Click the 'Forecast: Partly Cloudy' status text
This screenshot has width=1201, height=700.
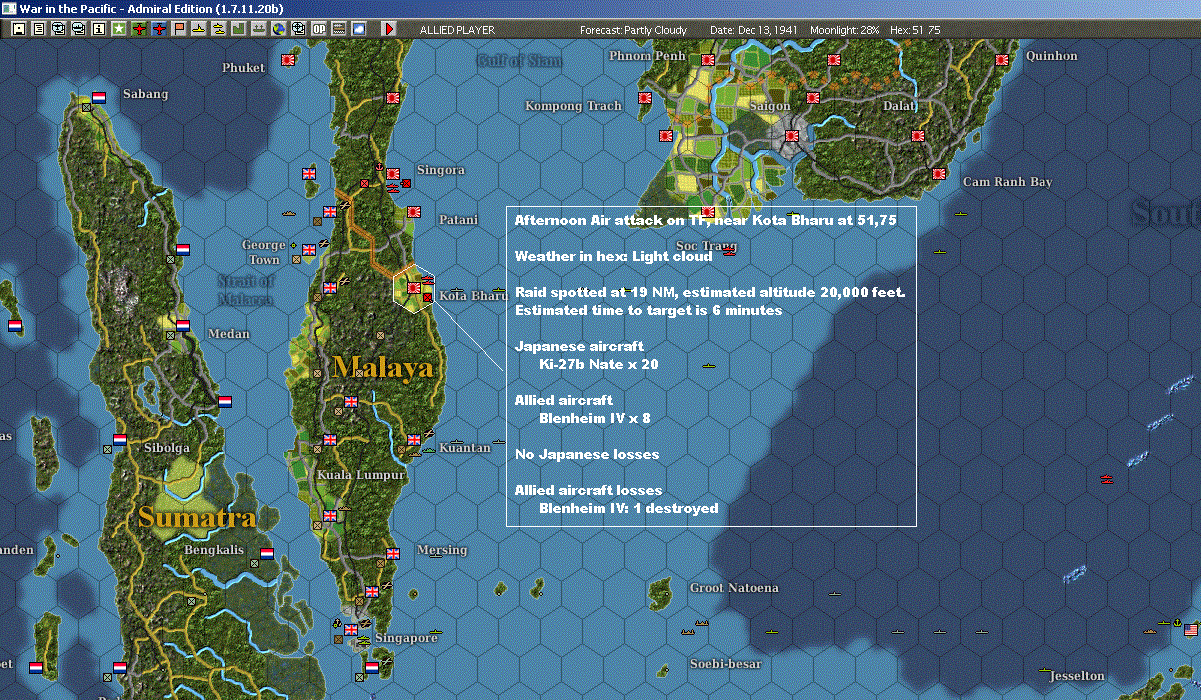pyautogui.click(x=634, y=30)
